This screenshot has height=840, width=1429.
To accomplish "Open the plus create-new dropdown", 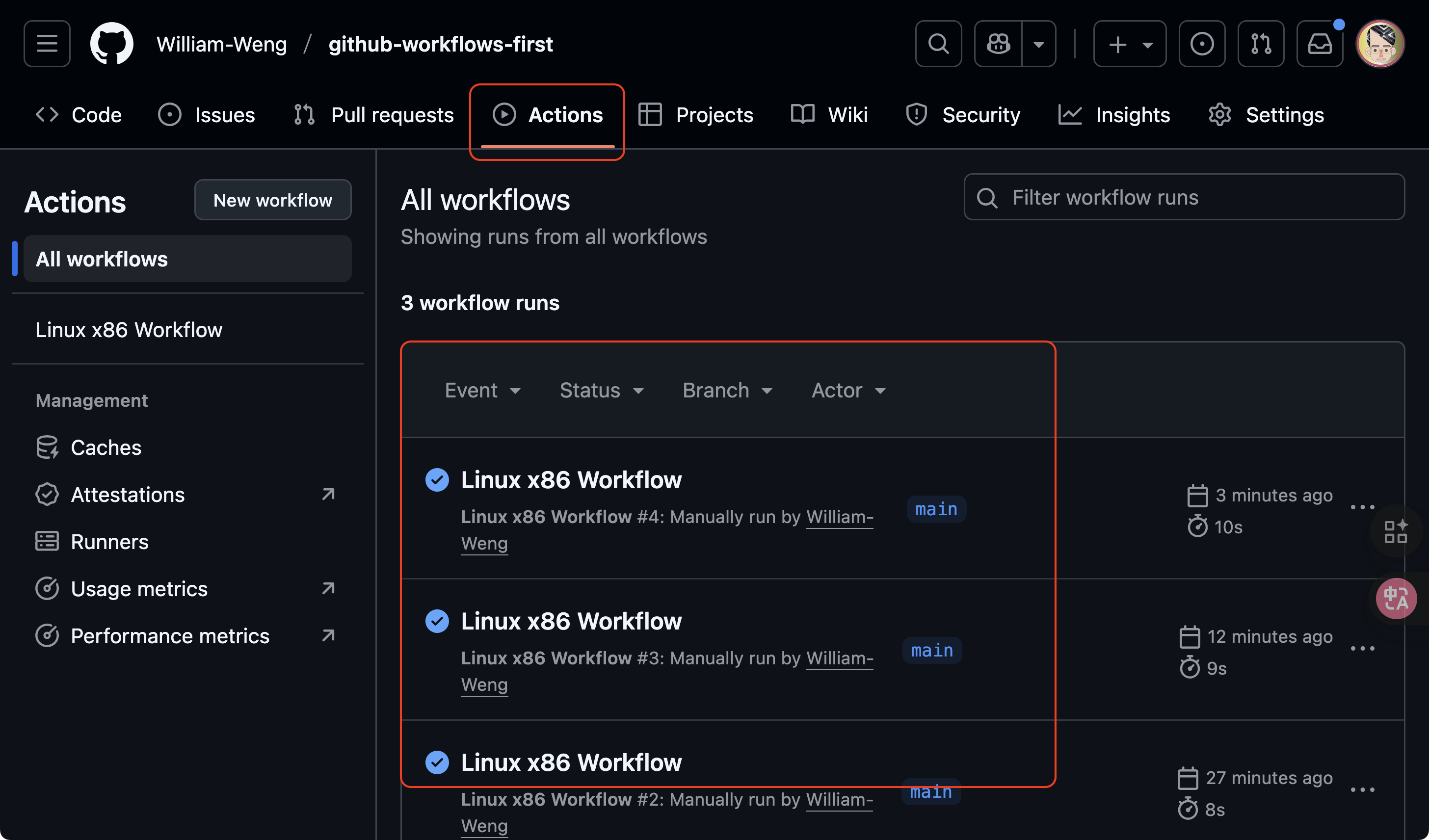I will point(1130,44).
